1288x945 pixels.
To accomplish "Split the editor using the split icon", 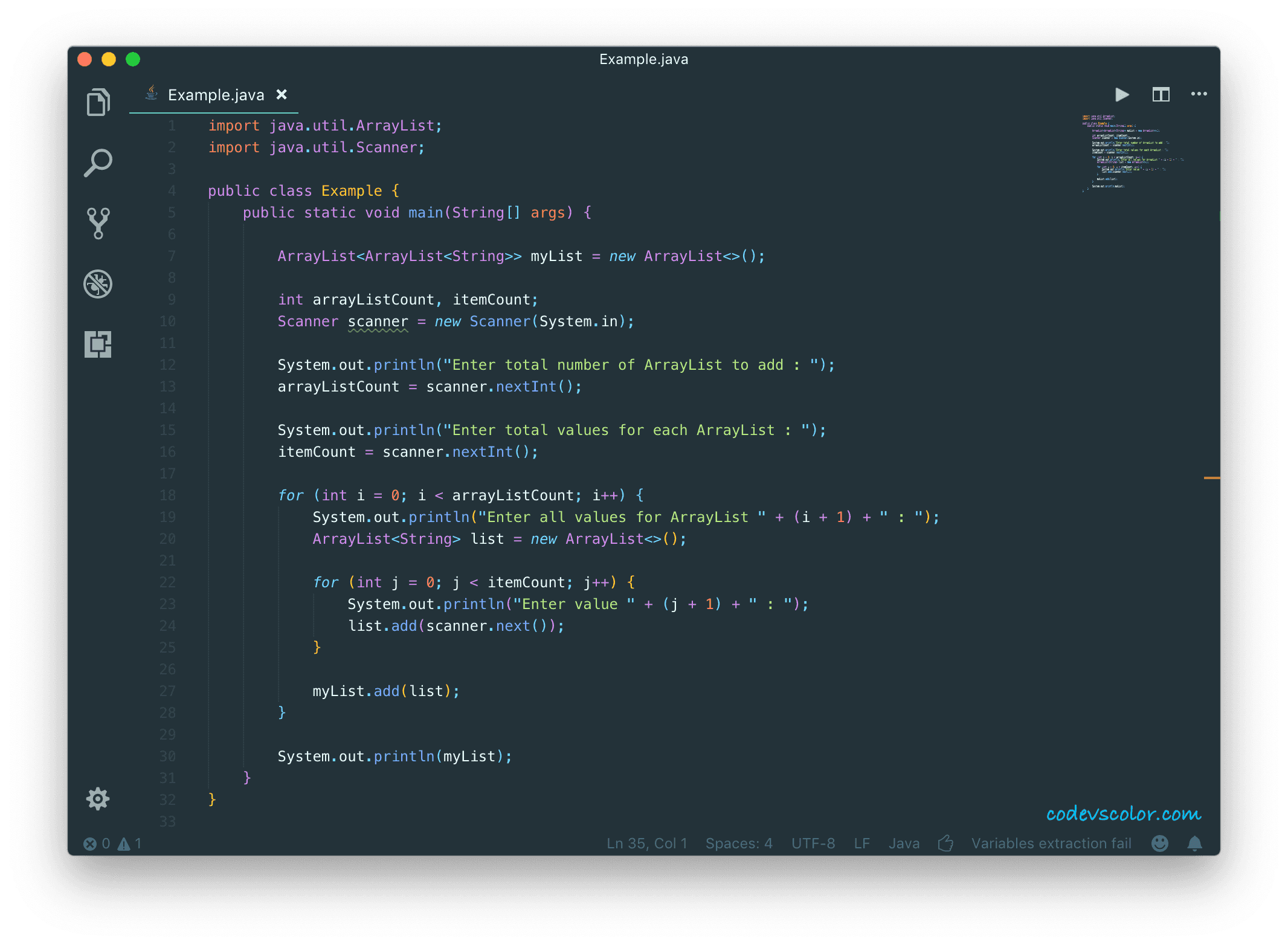I will [x=1161, y=94].
